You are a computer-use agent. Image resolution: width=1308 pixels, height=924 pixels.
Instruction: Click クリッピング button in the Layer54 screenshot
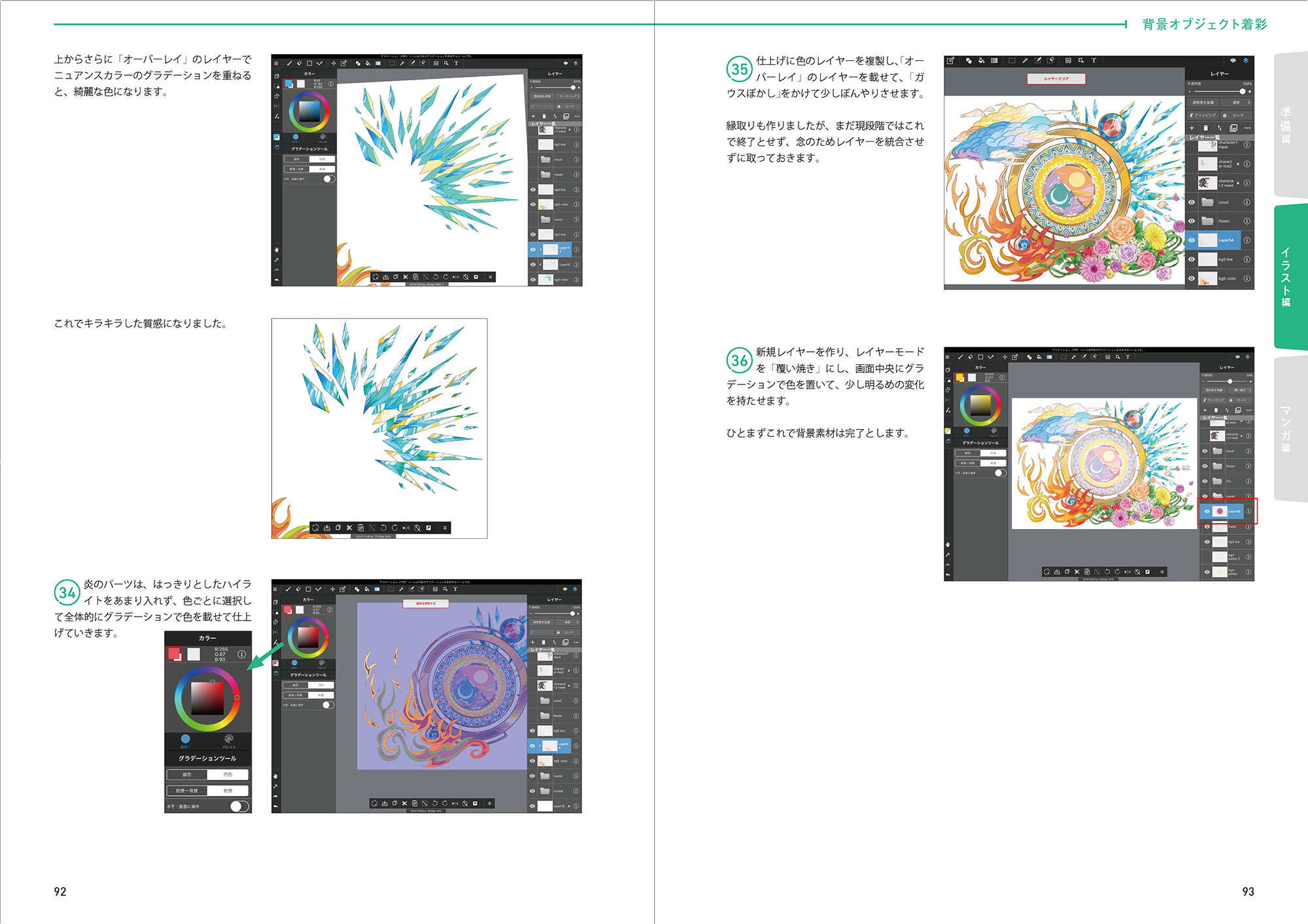1203,115
